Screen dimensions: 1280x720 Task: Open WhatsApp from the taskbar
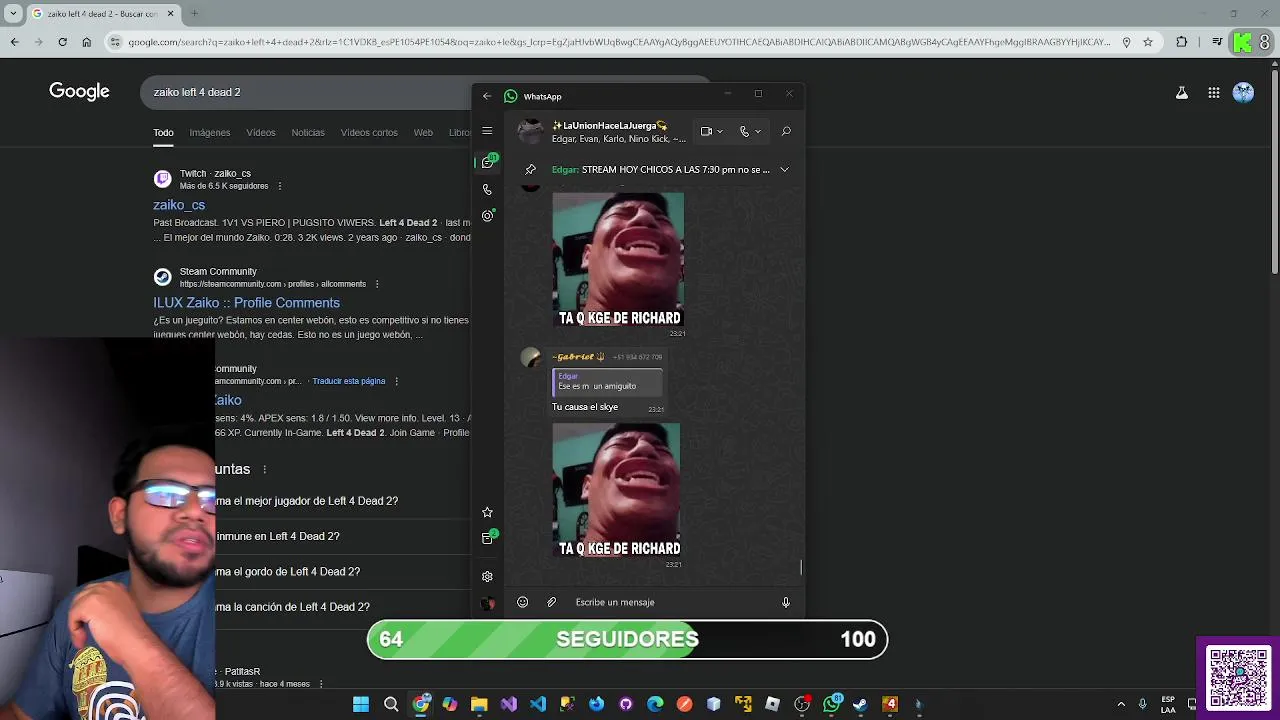coord(831,704)
